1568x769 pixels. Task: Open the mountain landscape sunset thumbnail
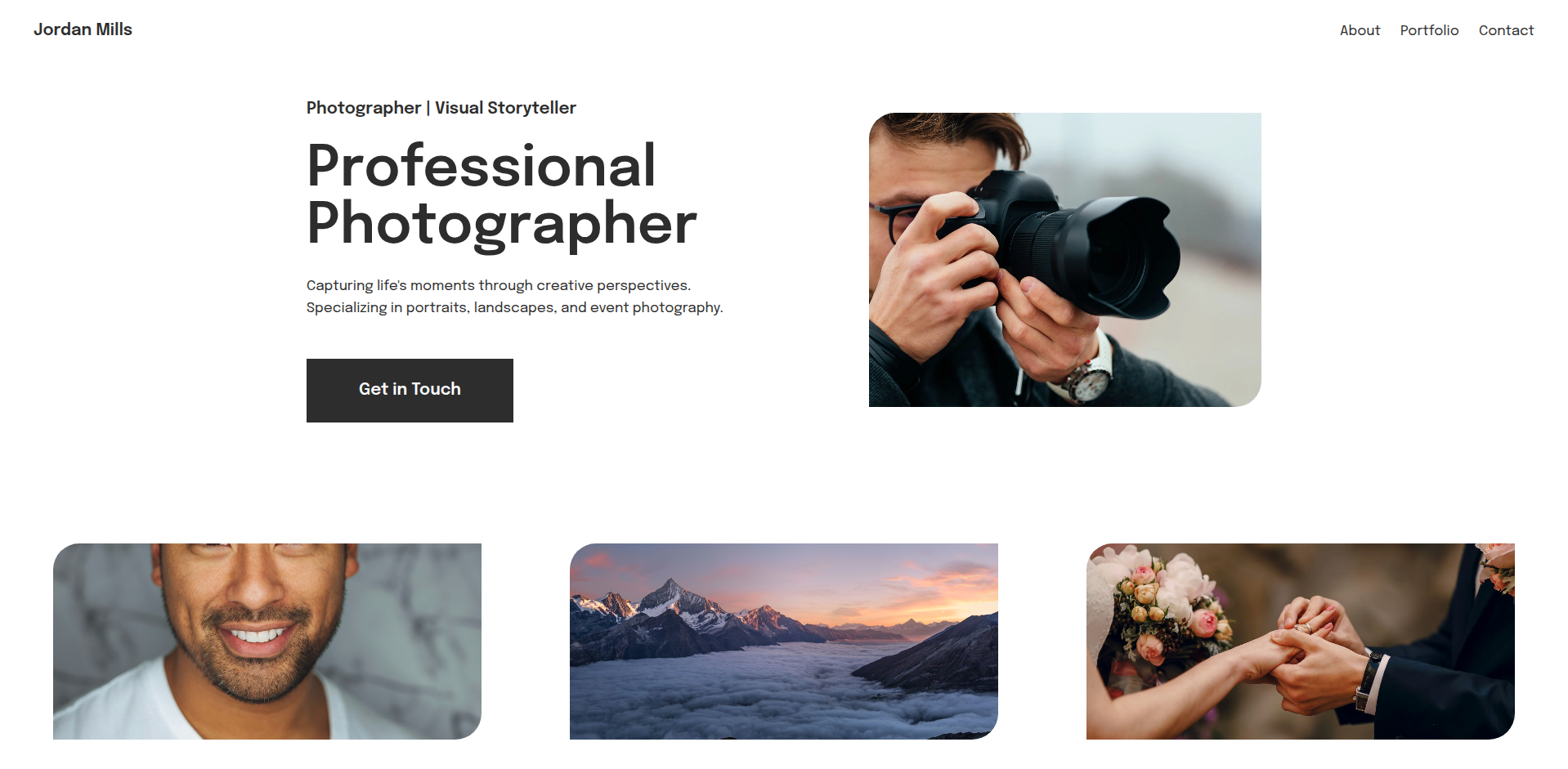[784, 642]
